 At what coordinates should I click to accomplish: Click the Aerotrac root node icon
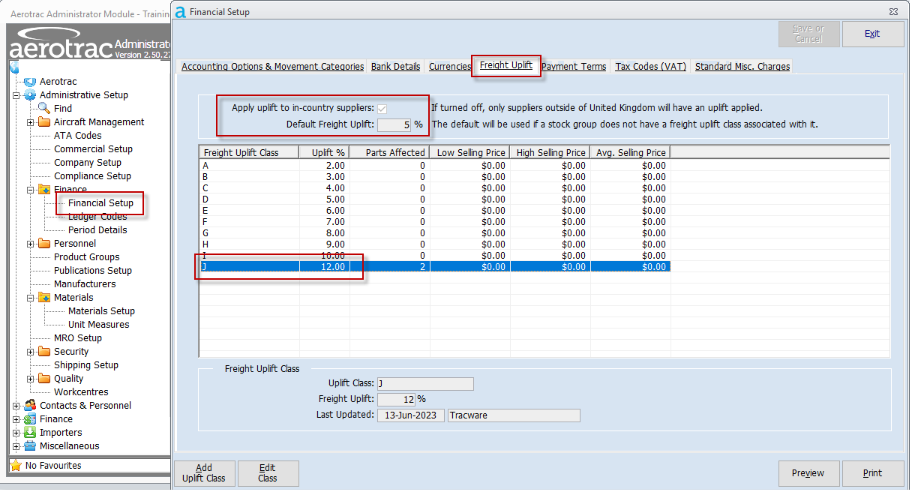pyautogui.click(x=29, y=81)
